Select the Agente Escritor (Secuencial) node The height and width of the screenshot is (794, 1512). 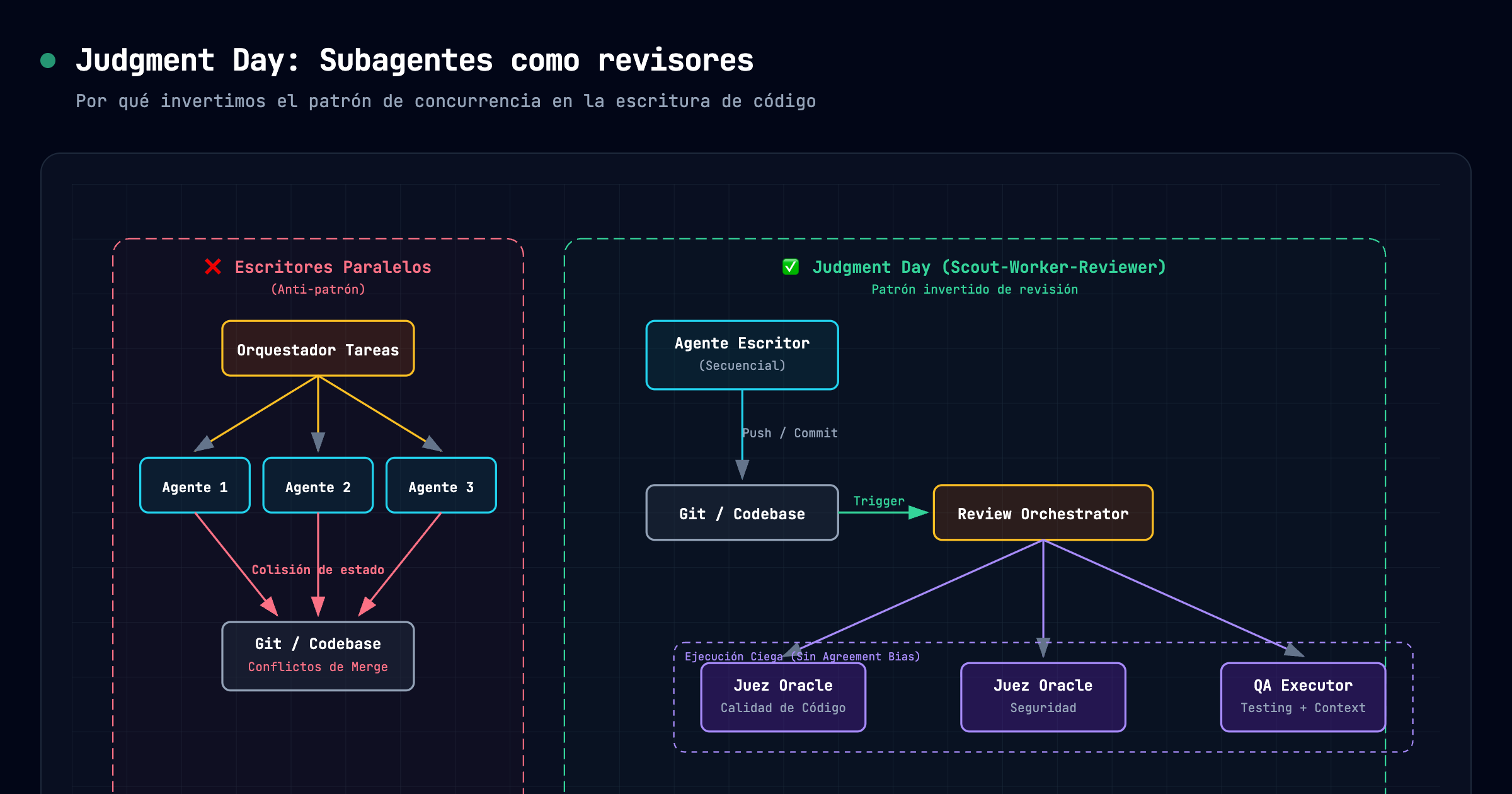pyautogui.click(x=742, y=355)
